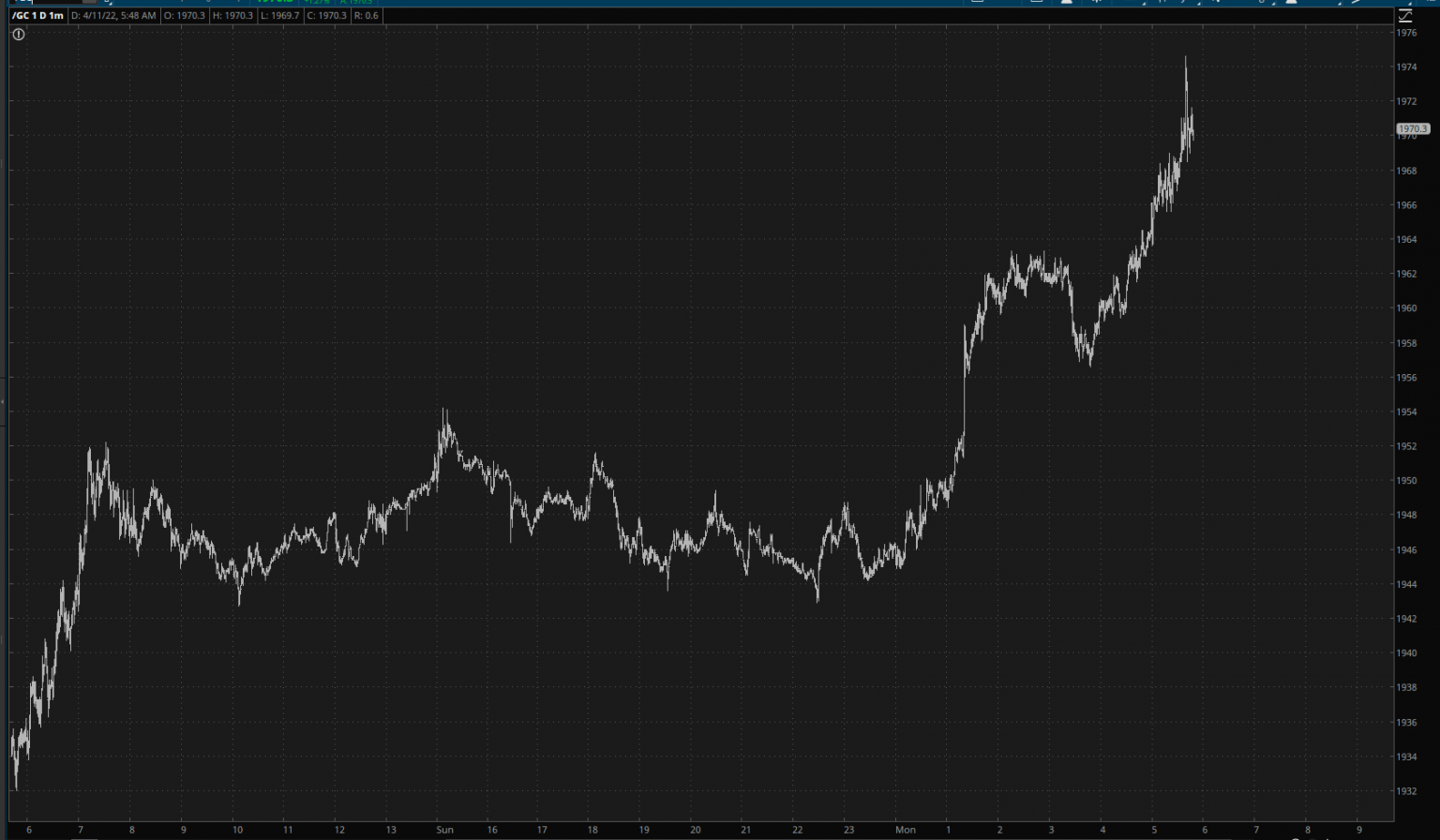The image size is (1440, 840).
Task: Click the /GC 1 D 1m chart label
Action: (38, 16)
